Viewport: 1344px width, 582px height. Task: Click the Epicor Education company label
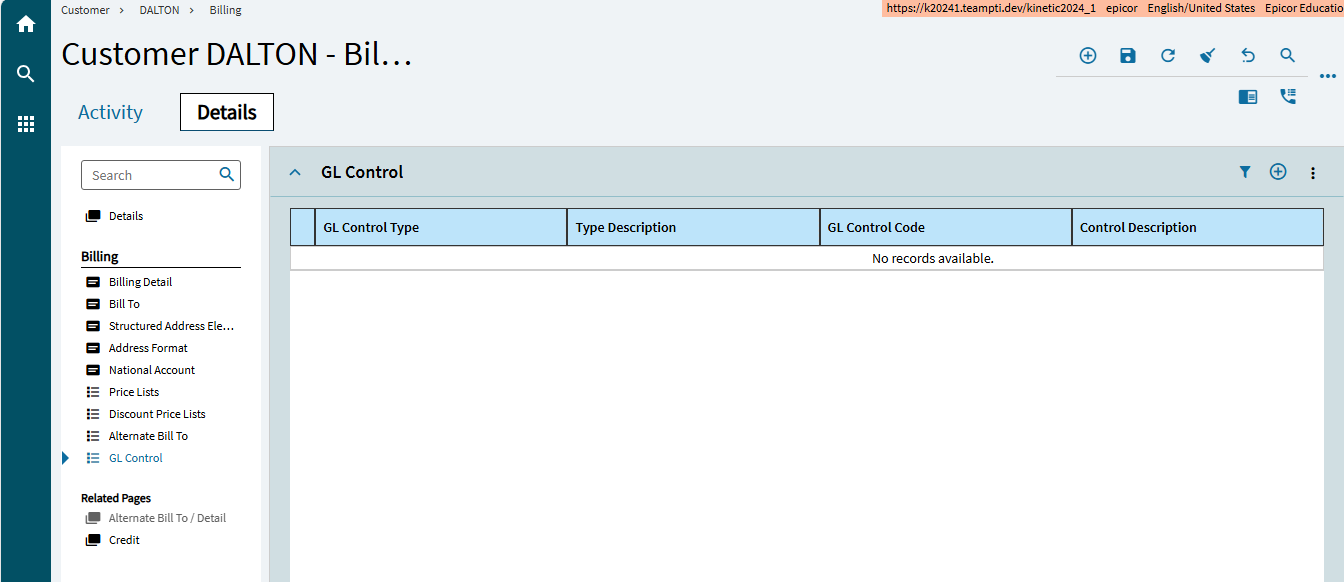1304,8
